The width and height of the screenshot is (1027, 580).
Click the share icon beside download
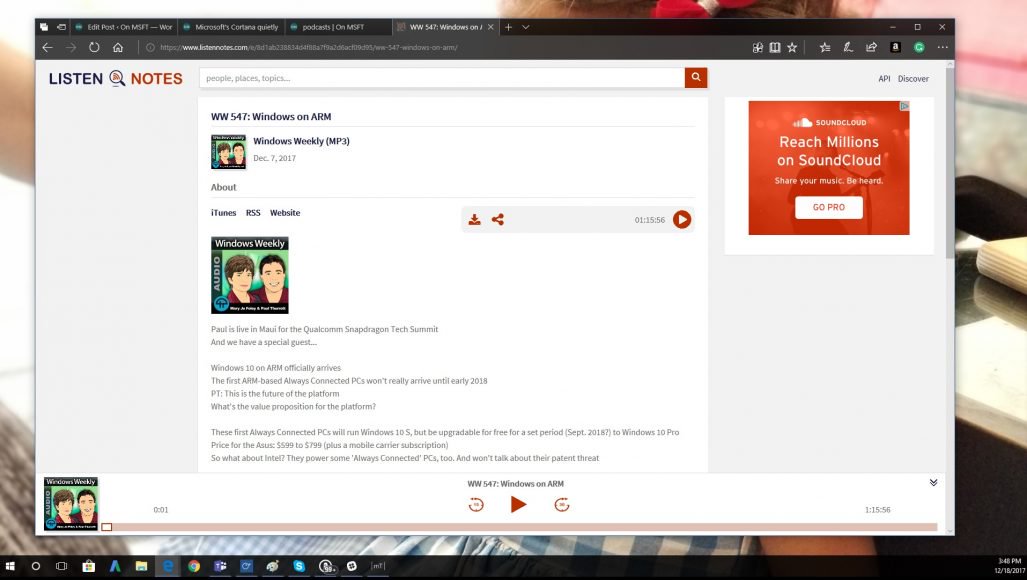coord(498,220)
